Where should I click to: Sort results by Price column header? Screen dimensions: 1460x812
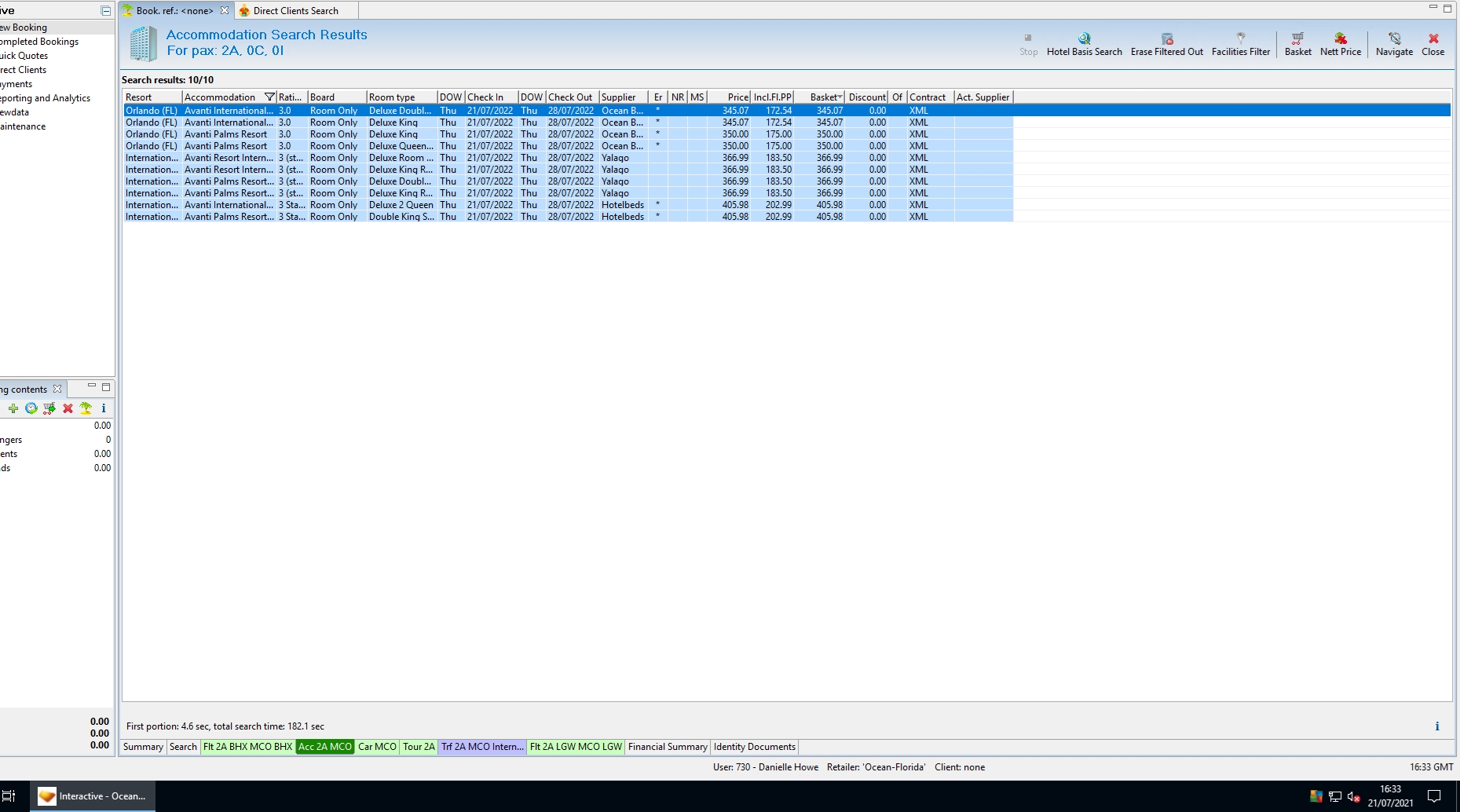click(729, 97)
